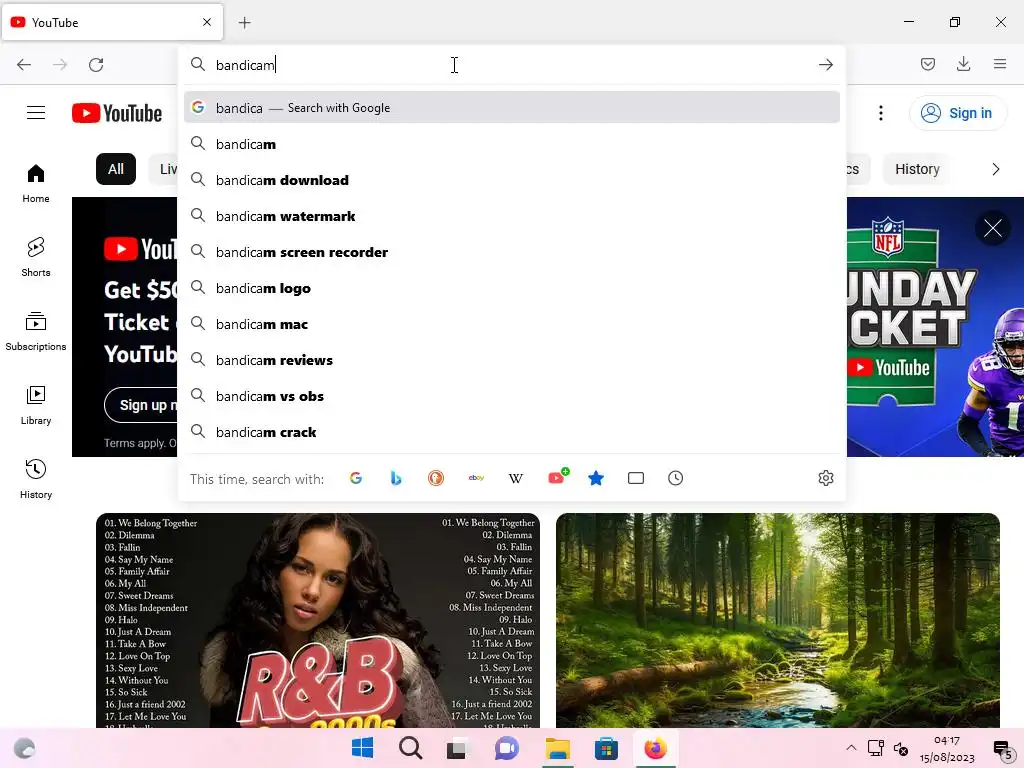Pick 'bandicam crack' suggestion
Viewport: 1024px width, 768px height.
[x=511, y=432]
